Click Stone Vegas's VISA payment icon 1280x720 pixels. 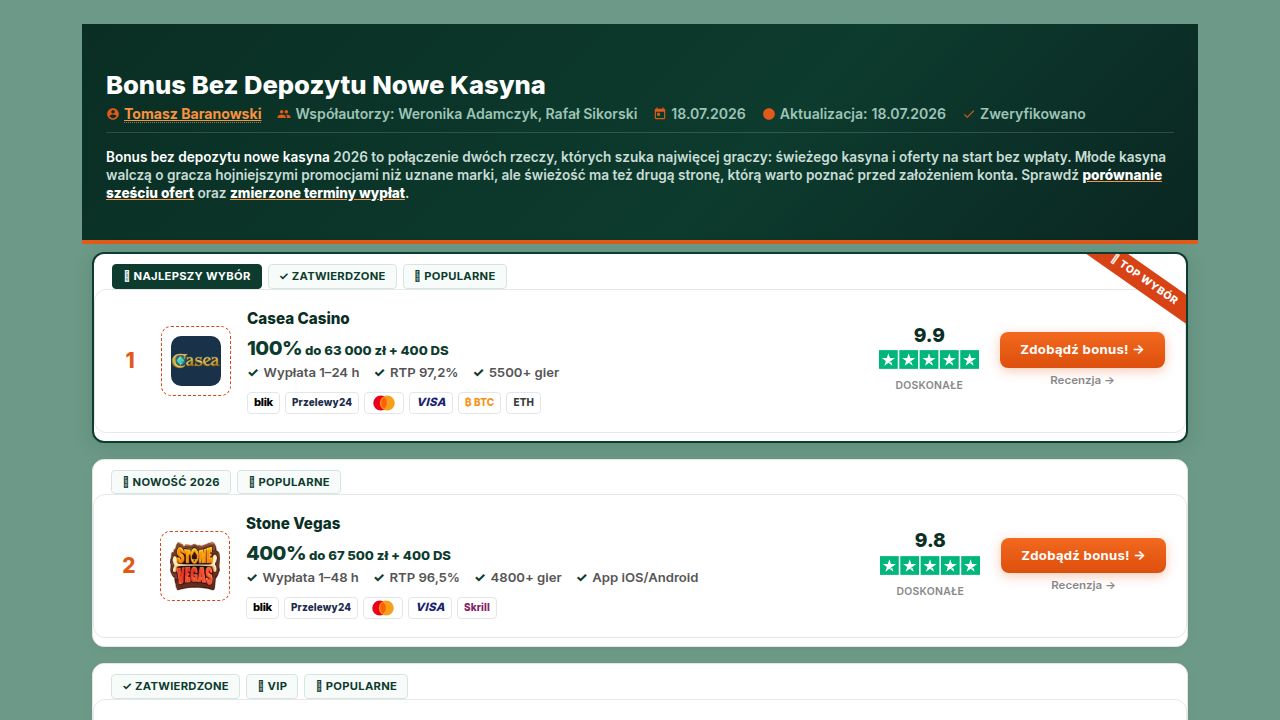[430, 608]
